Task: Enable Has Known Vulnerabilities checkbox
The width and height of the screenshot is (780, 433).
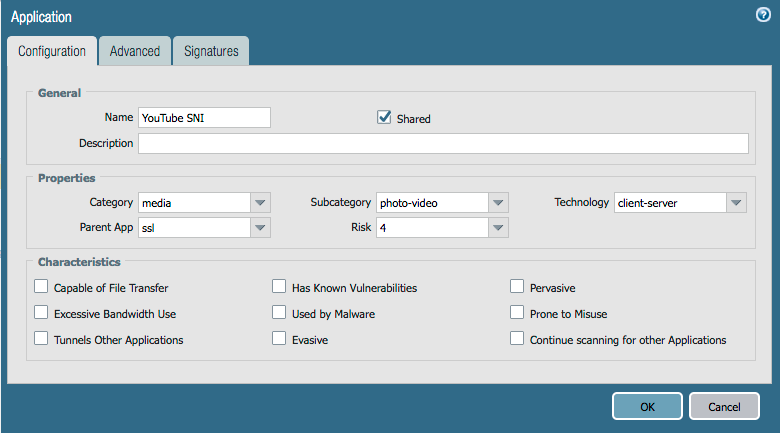Action: click(x=279, y=287)
